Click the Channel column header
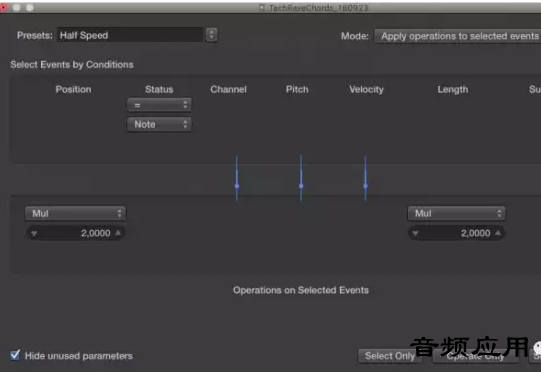The height and width of the screenshot is (372, 541). (x=228, y=89)
